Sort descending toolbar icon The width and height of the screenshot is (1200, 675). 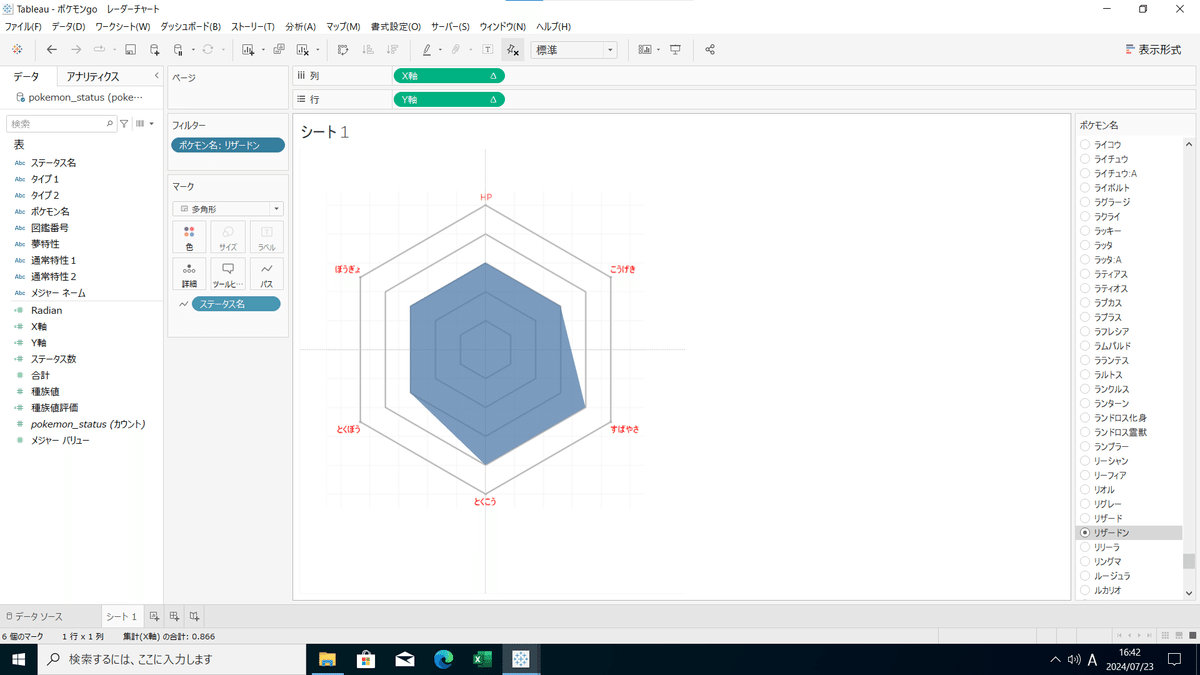[392, 49]
